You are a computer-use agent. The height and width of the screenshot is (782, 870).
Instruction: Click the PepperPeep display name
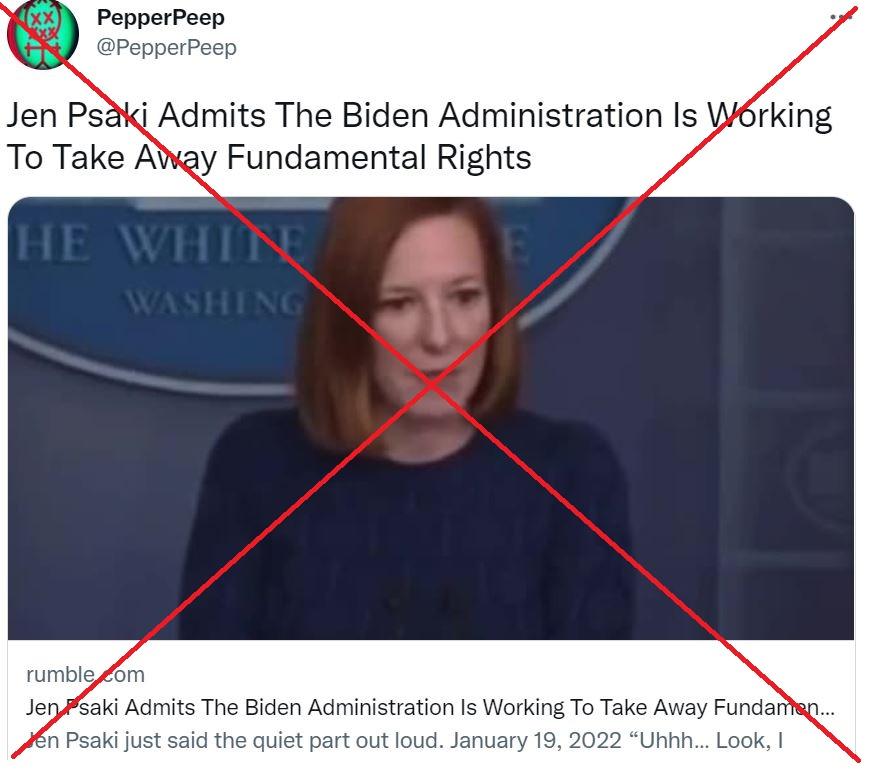coord(160,18)
